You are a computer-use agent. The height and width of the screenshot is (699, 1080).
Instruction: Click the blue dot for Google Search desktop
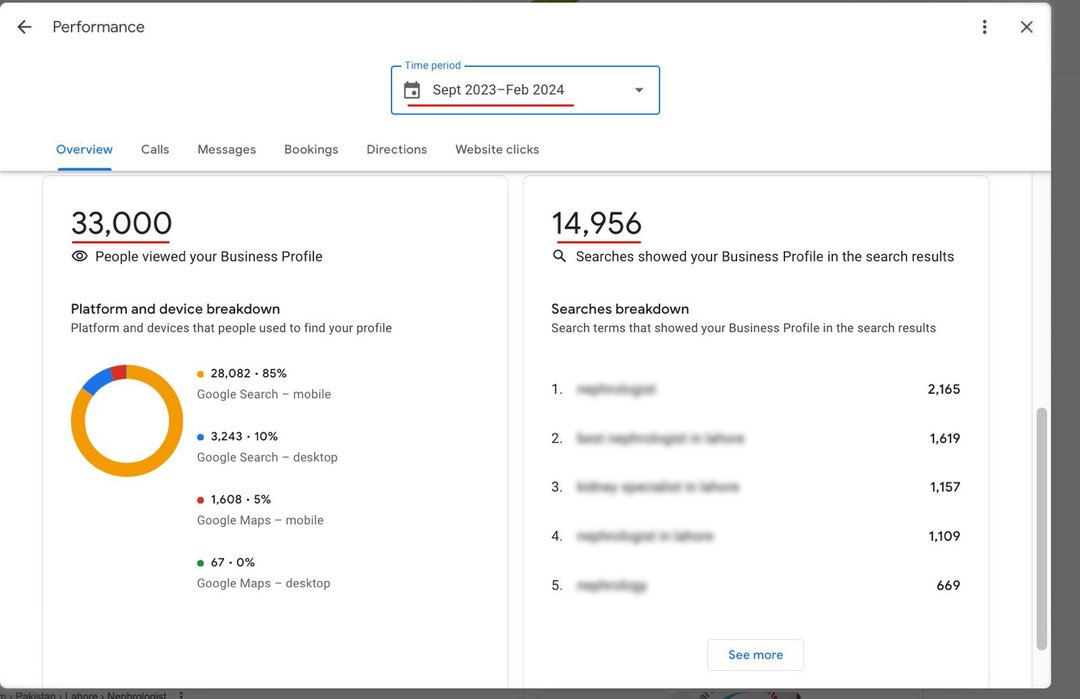(200, 437)
